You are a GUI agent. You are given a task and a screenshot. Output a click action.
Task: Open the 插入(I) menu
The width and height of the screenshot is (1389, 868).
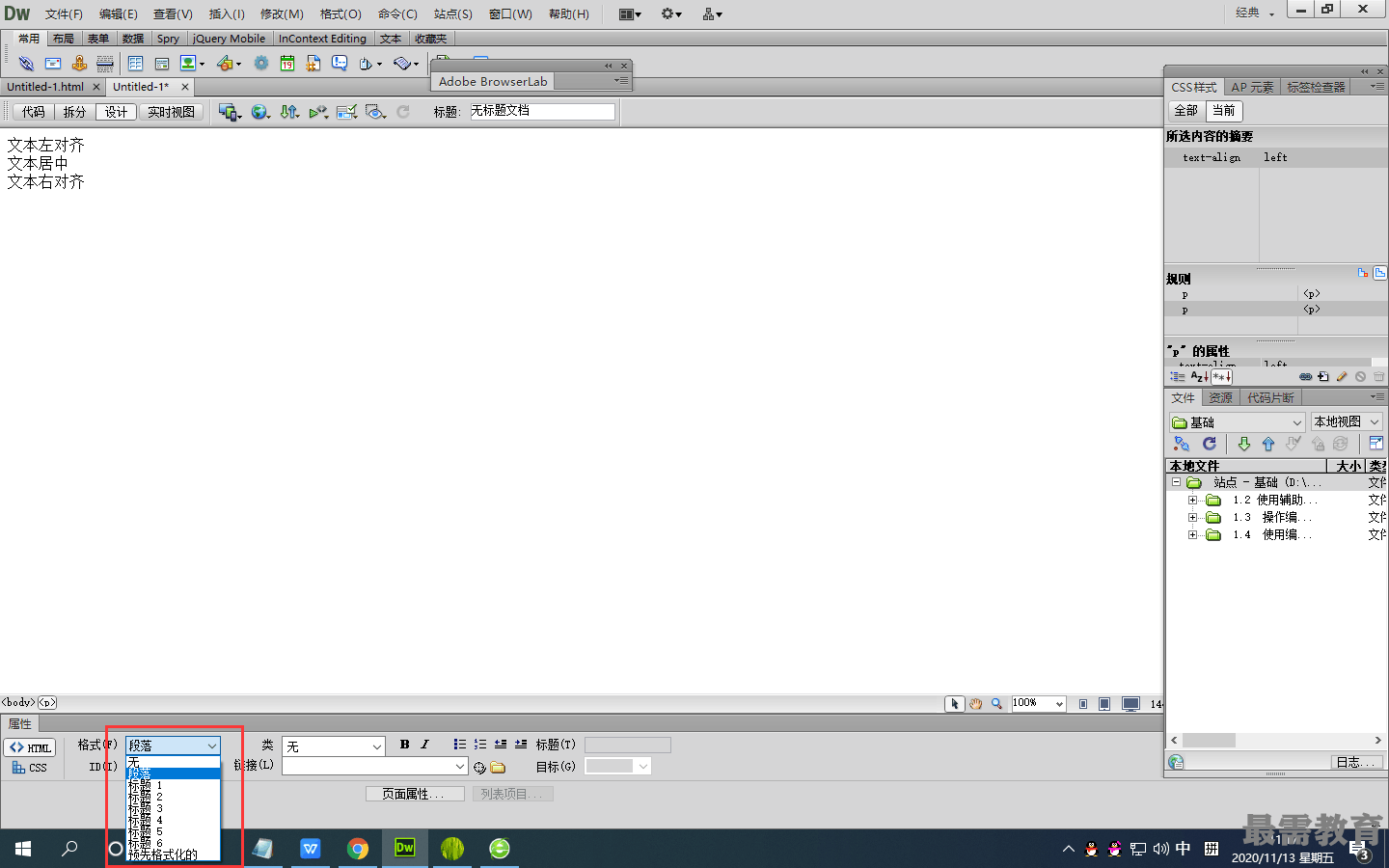227,14
